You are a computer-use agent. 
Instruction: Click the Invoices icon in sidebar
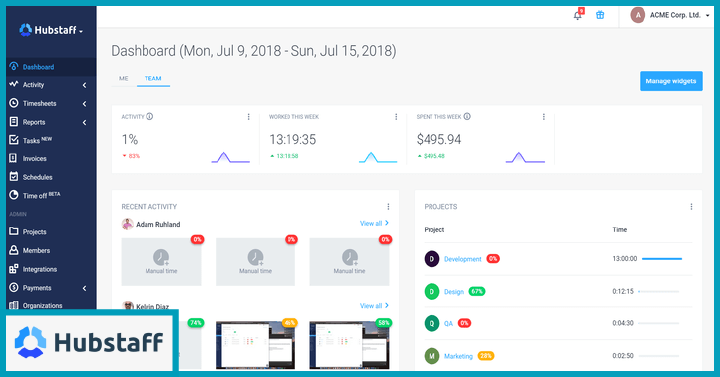coord(13,158)
